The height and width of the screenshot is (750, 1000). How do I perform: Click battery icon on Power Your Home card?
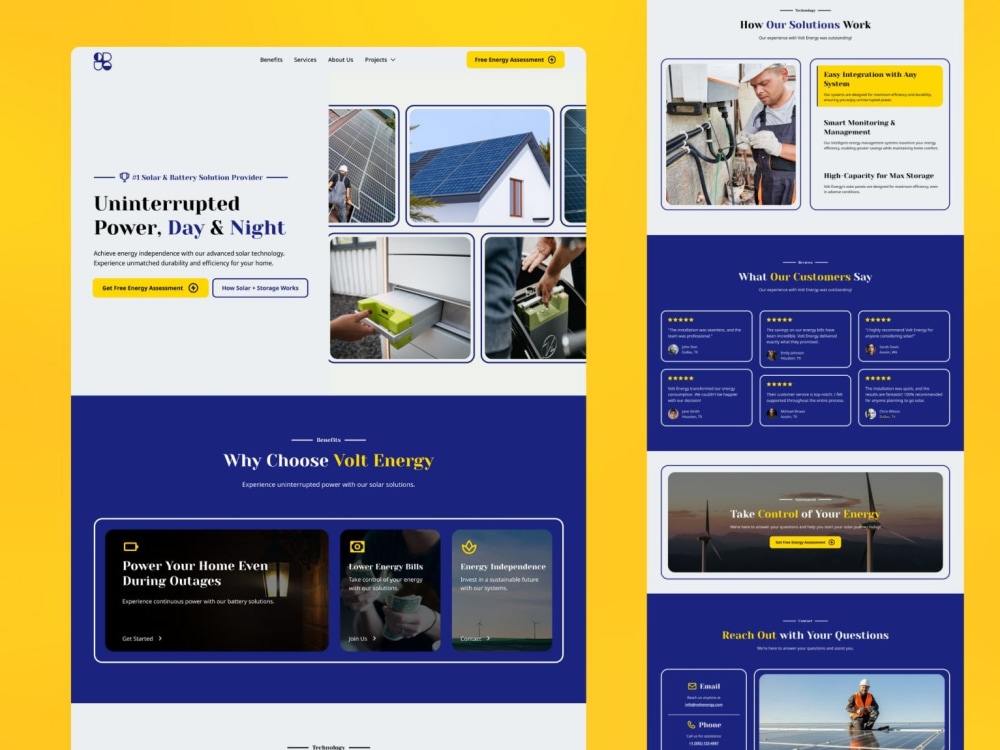(x=131, y=547)
